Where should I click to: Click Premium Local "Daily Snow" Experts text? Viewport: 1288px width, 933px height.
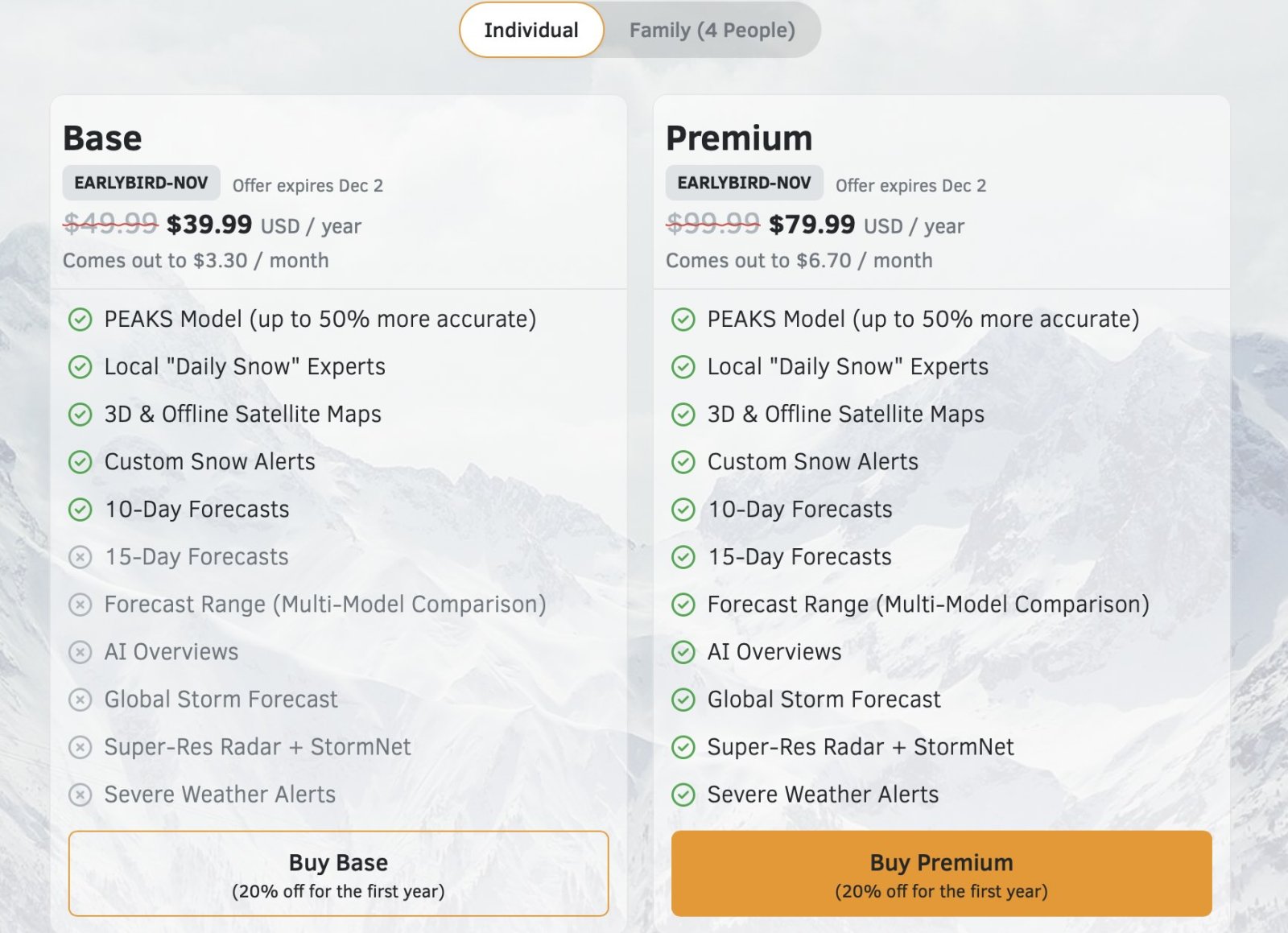(847, 367)
